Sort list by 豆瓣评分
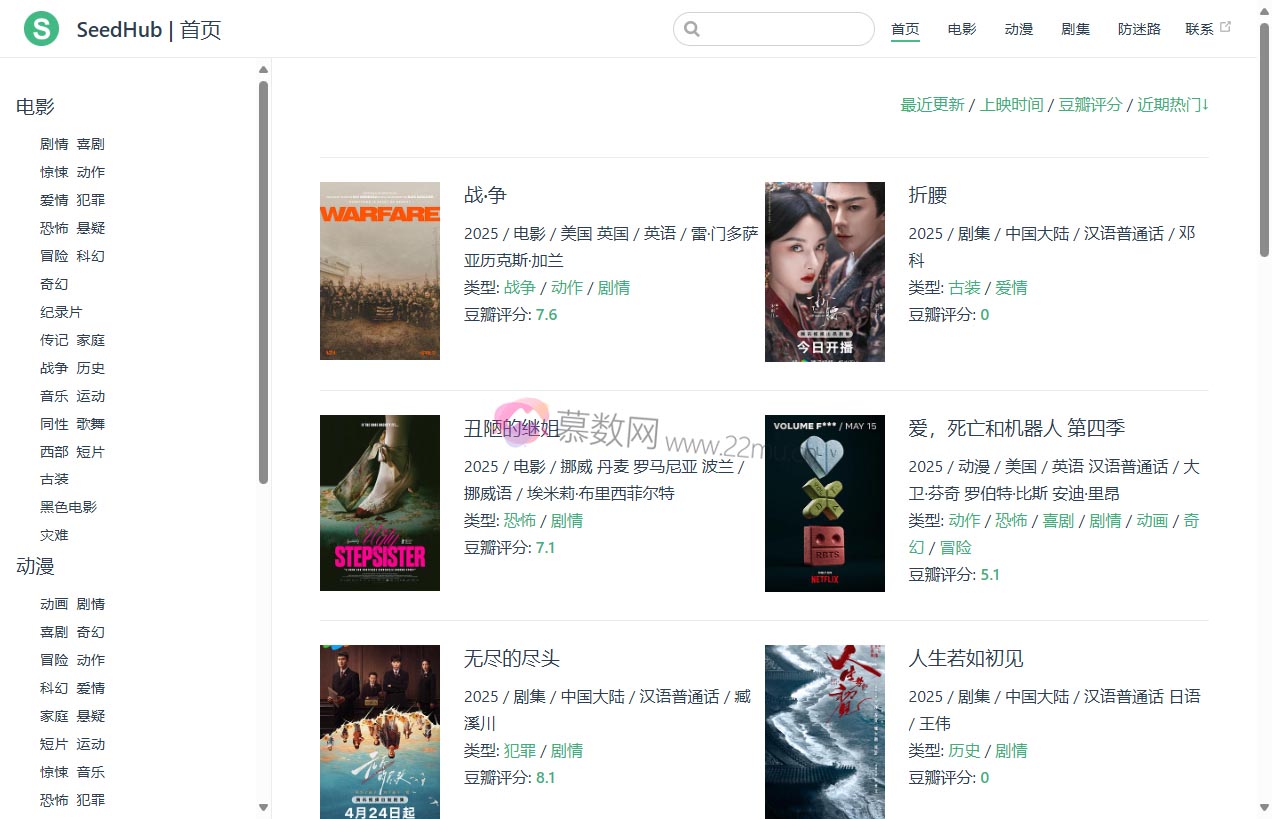This screenshot has height=819, width=1272. point(1090,105)
